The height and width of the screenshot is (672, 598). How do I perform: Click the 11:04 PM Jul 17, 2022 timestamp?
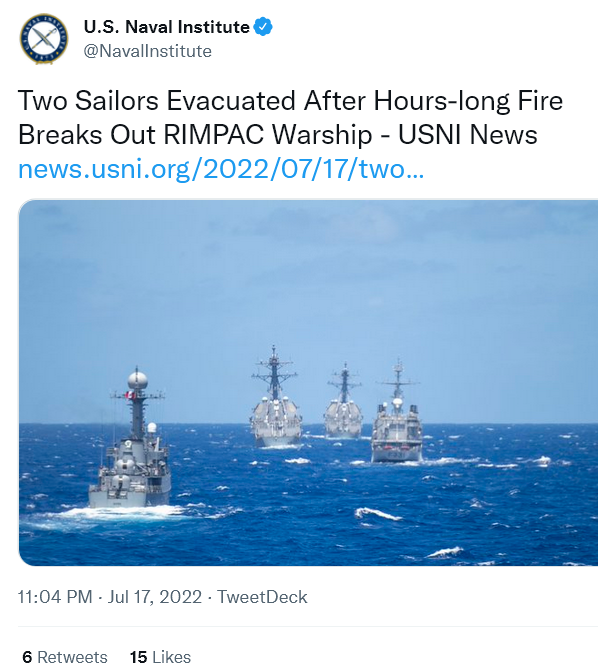coord(109,597)
